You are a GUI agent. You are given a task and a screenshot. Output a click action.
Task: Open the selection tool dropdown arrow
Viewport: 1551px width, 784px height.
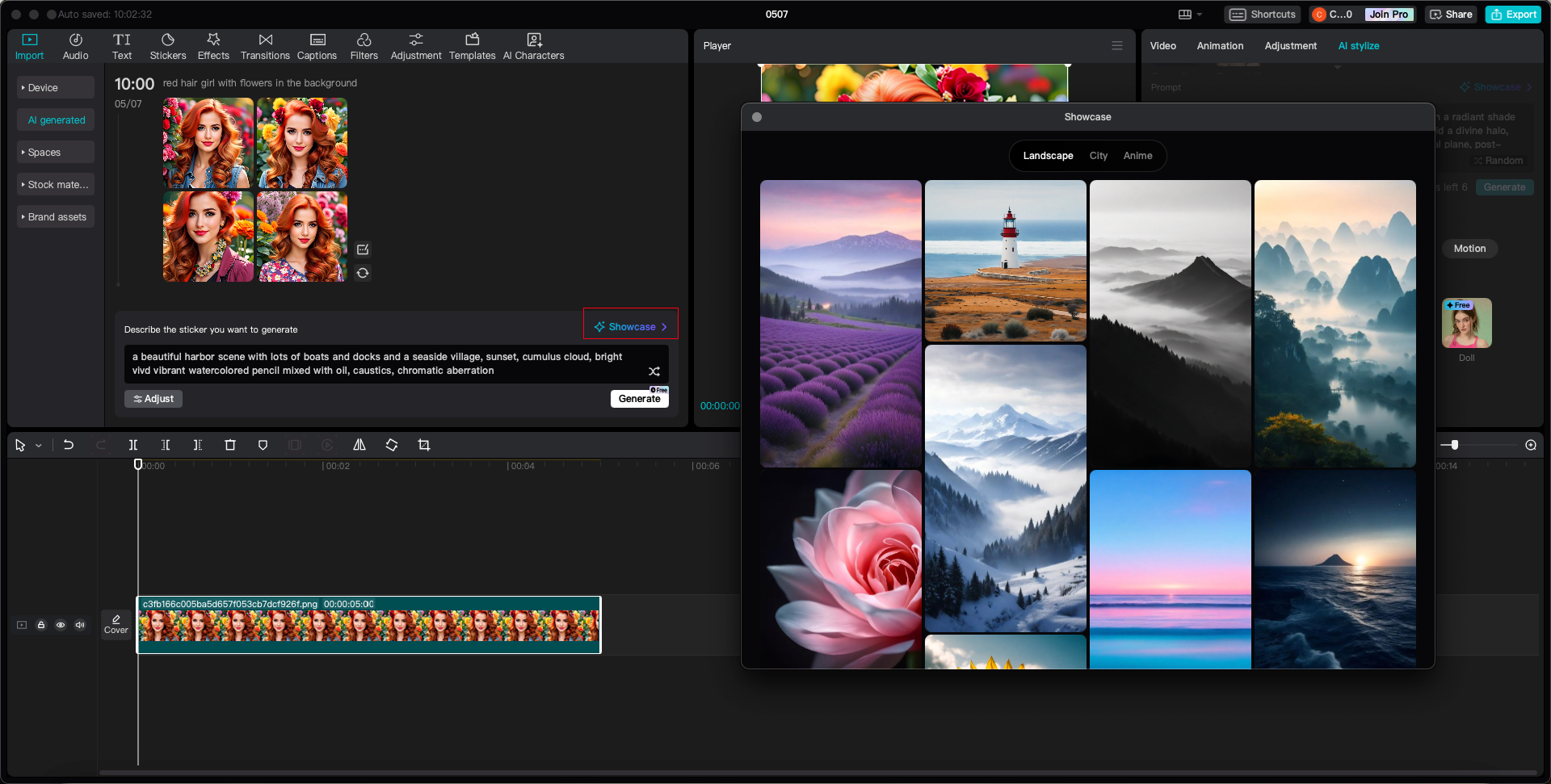click(x=38, y=446)
